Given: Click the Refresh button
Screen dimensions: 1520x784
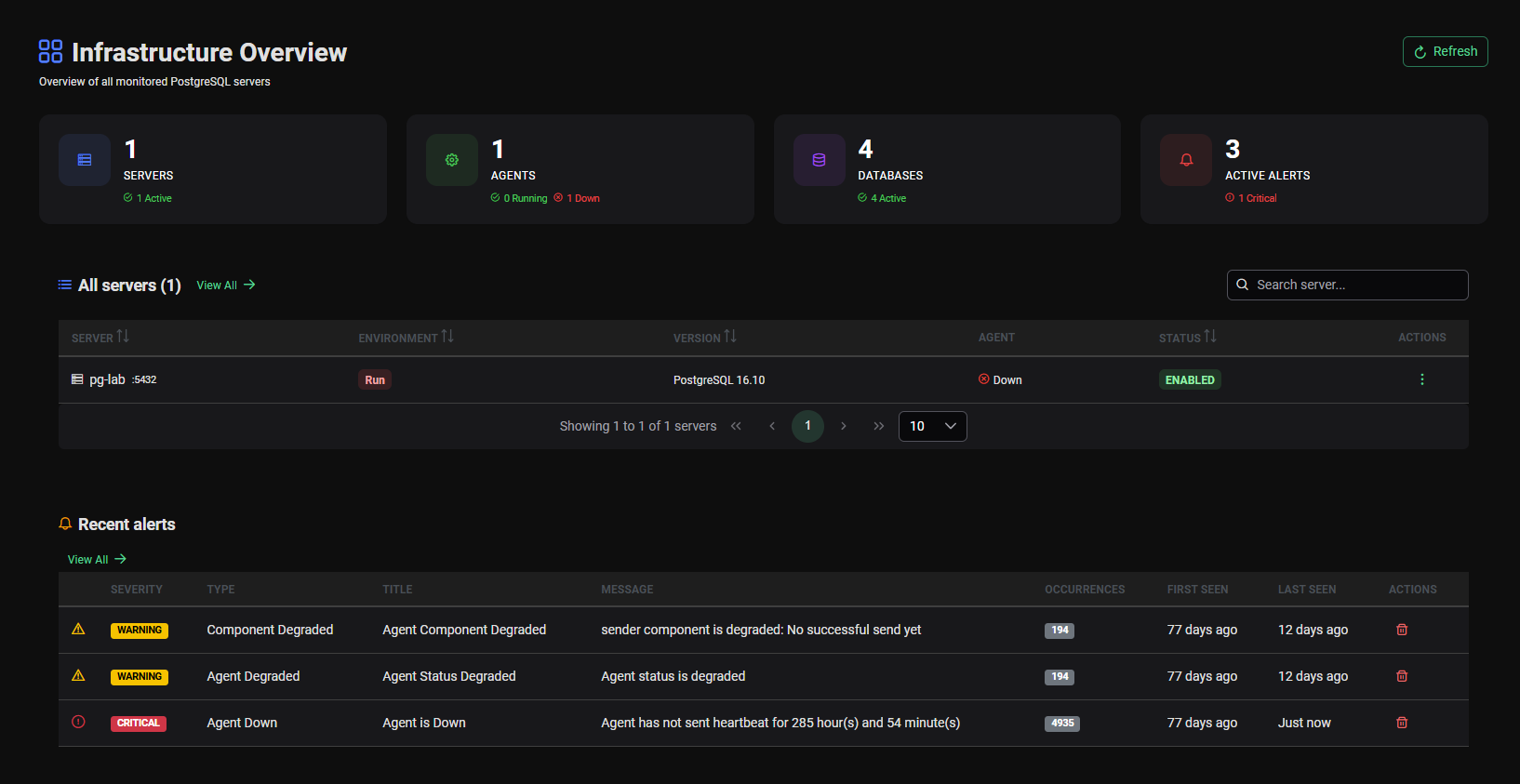Looking at the screenshot, I should click(1445, 52).
